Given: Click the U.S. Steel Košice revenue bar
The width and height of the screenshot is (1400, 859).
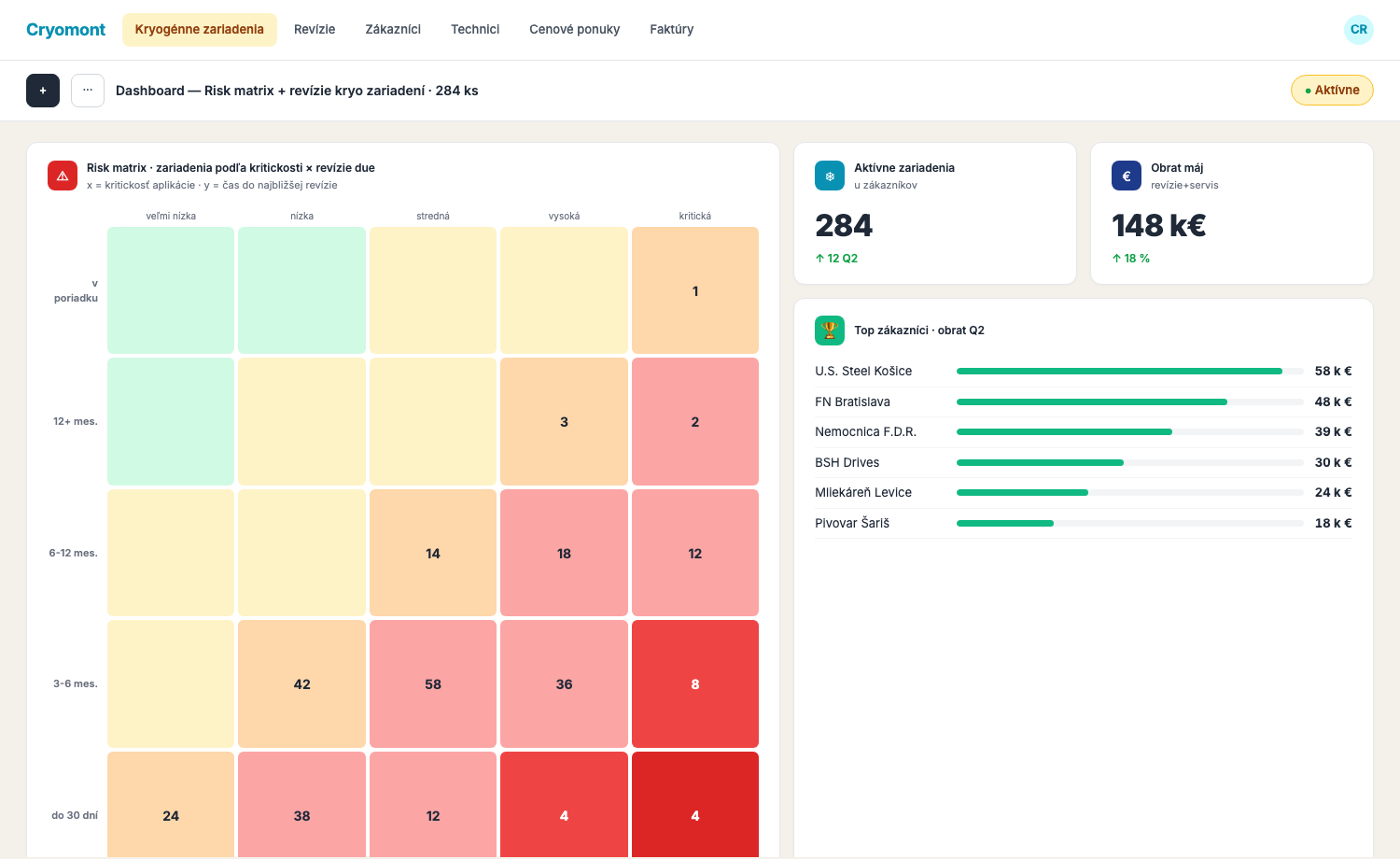Looking at the screenshot, I should point(1130,371).
